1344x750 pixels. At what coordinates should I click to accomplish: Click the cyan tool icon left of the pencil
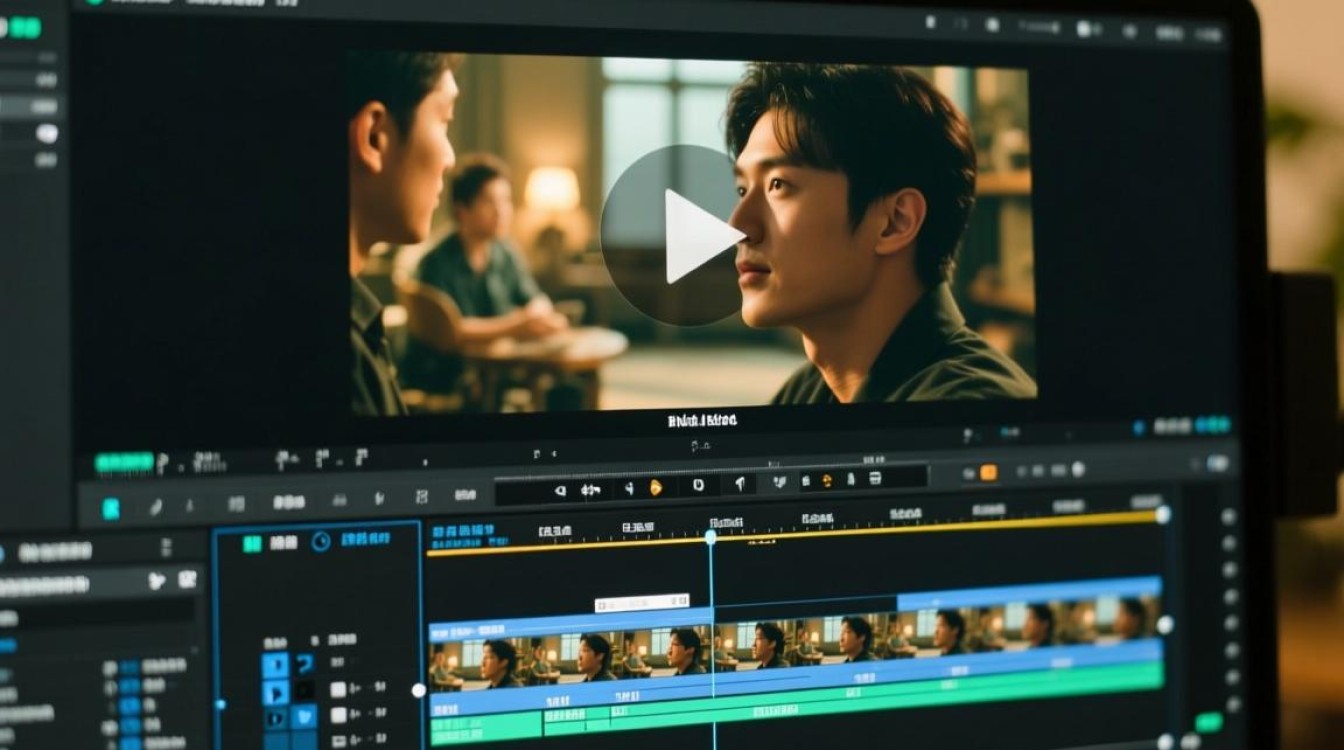111,508
